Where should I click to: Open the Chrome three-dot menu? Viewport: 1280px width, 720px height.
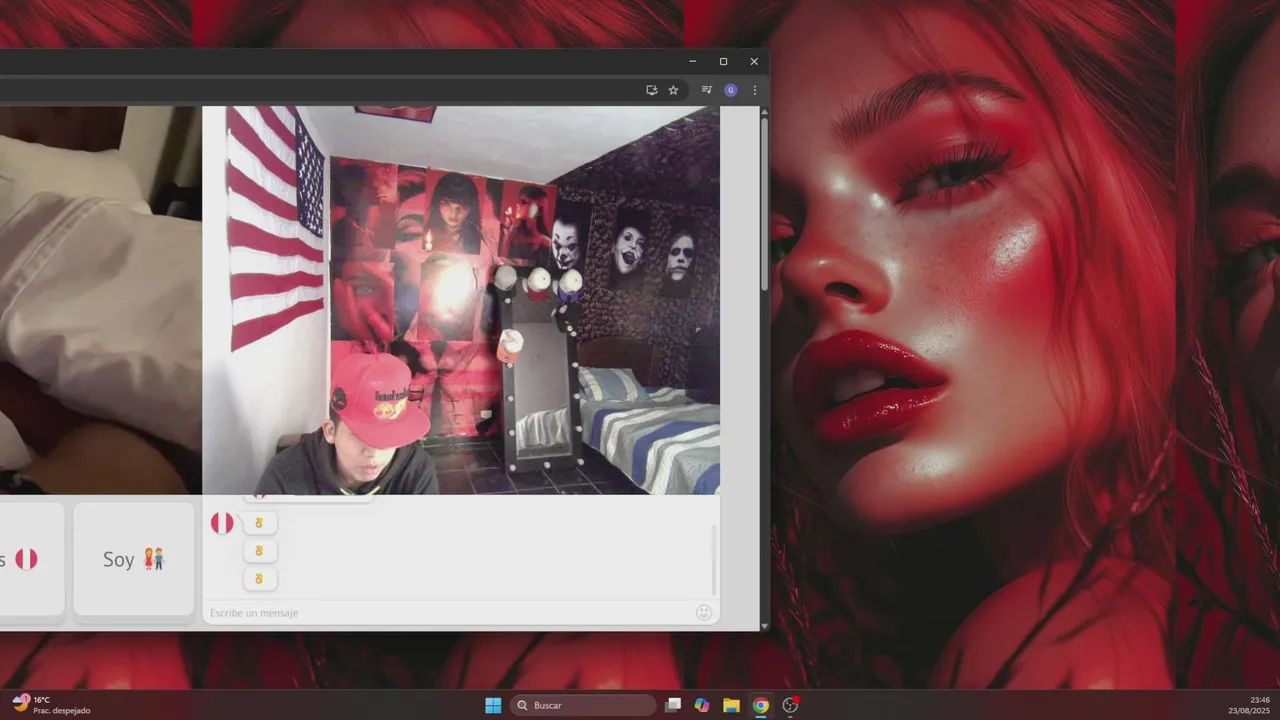(x=754, y=90)
